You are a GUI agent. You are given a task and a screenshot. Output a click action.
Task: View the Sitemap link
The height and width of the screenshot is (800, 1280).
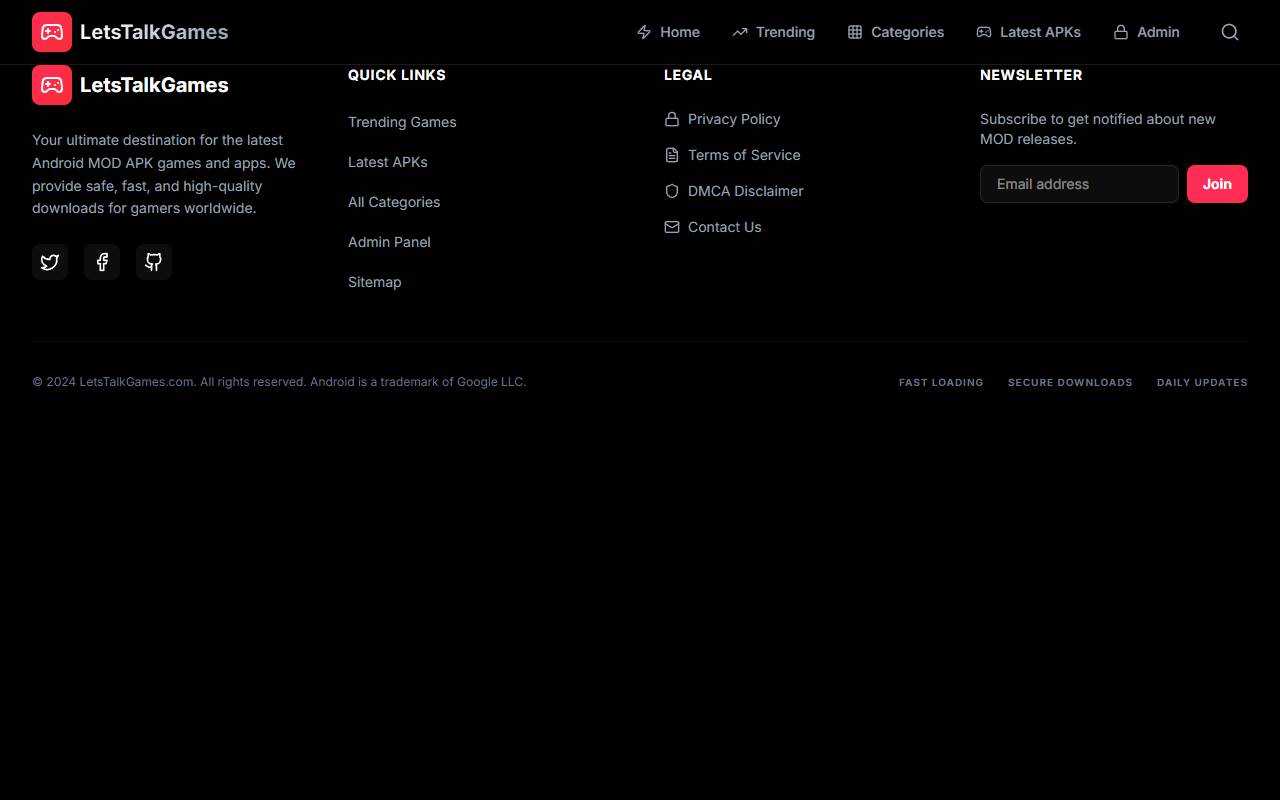pyautogui.click(x=375, y=282)
